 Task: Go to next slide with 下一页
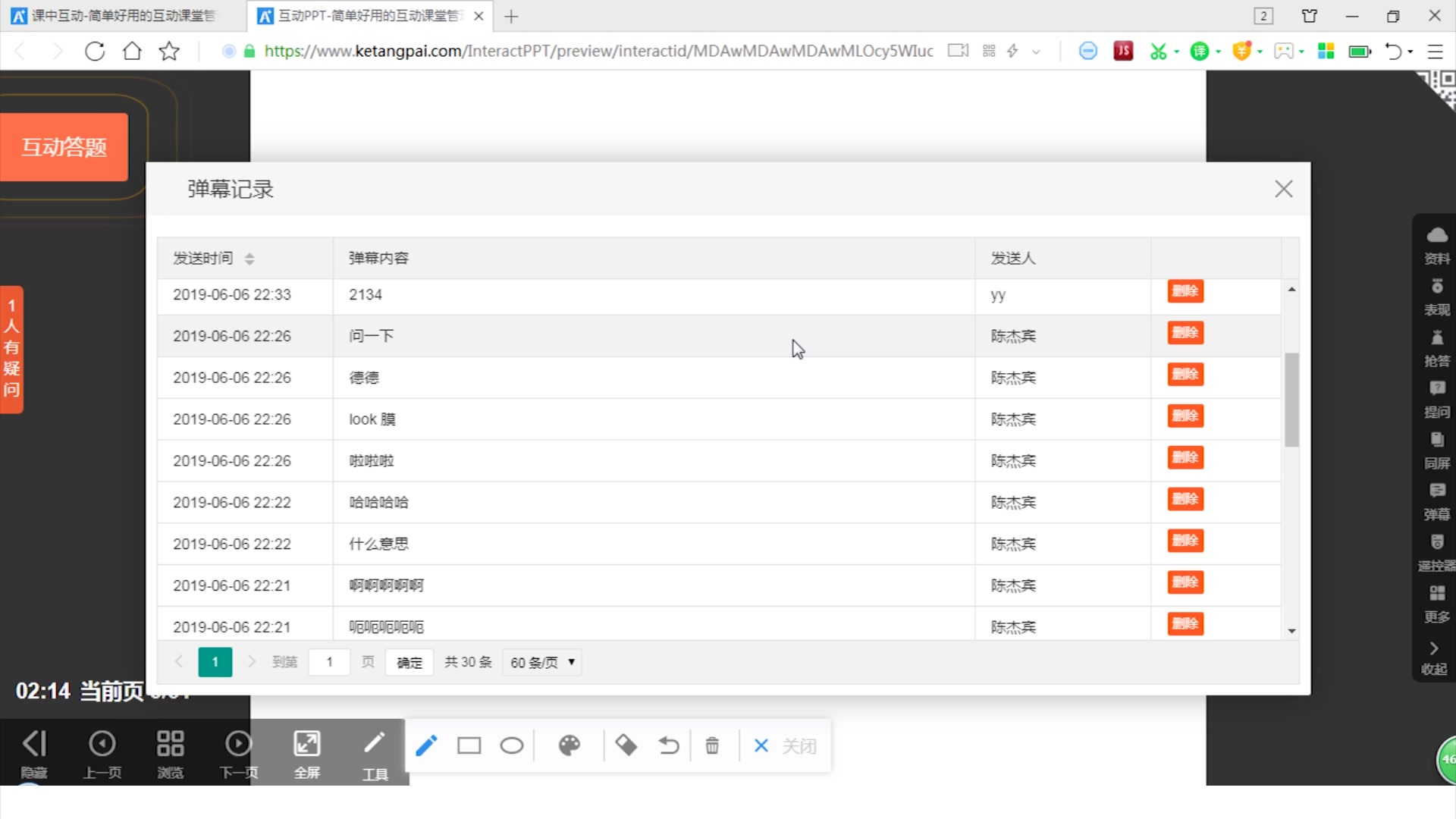[239, 754]
